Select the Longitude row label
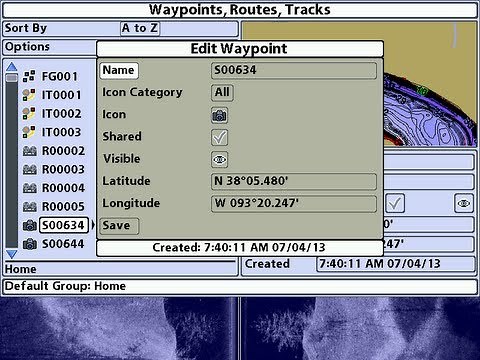The image size is (480, 360). 131,203
